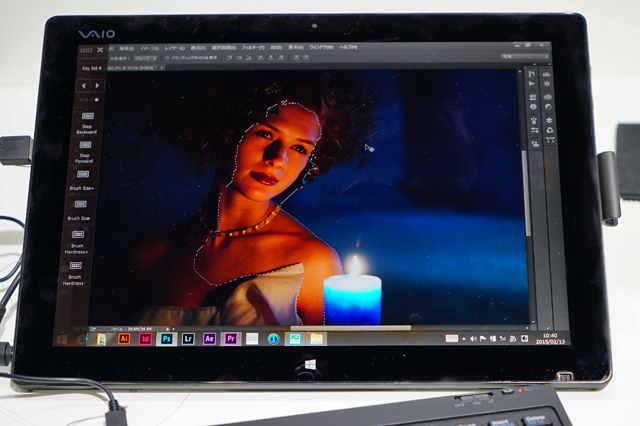Open the Histogram panel icon
This screenshot has height=426, width=640.
coord(546,74)
